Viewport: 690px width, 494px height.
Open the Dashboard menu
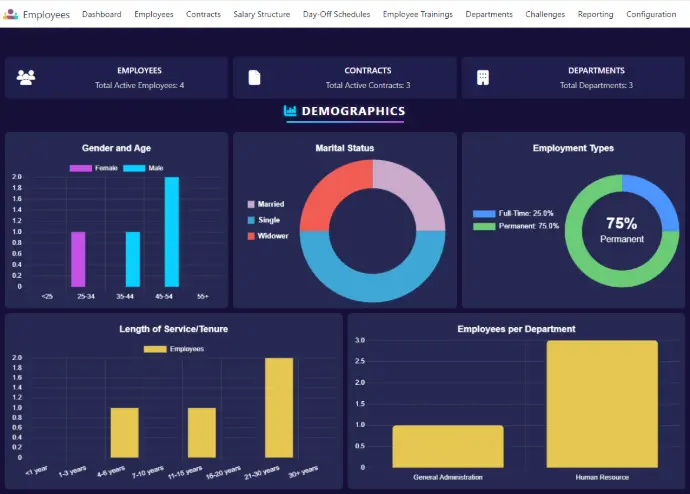[102, 14]
